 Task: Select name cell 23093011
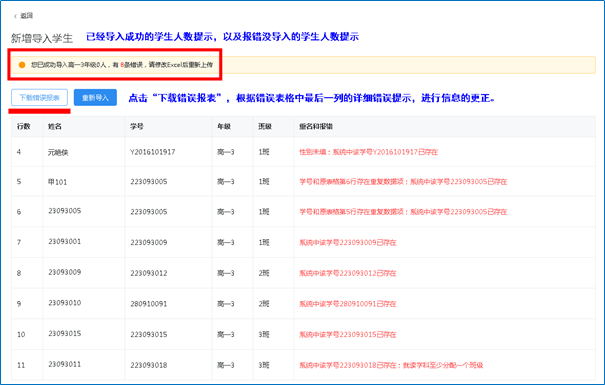[x=64, y=364]
